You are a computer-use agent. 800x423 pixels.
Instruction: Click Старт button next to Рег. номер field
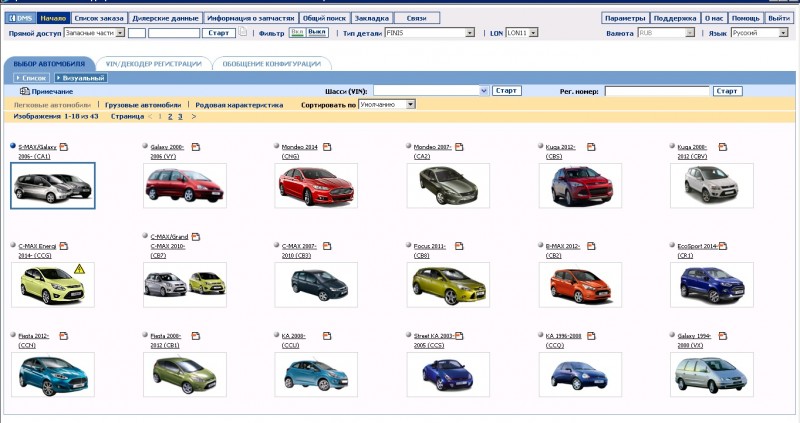click(x=727, y=91)
